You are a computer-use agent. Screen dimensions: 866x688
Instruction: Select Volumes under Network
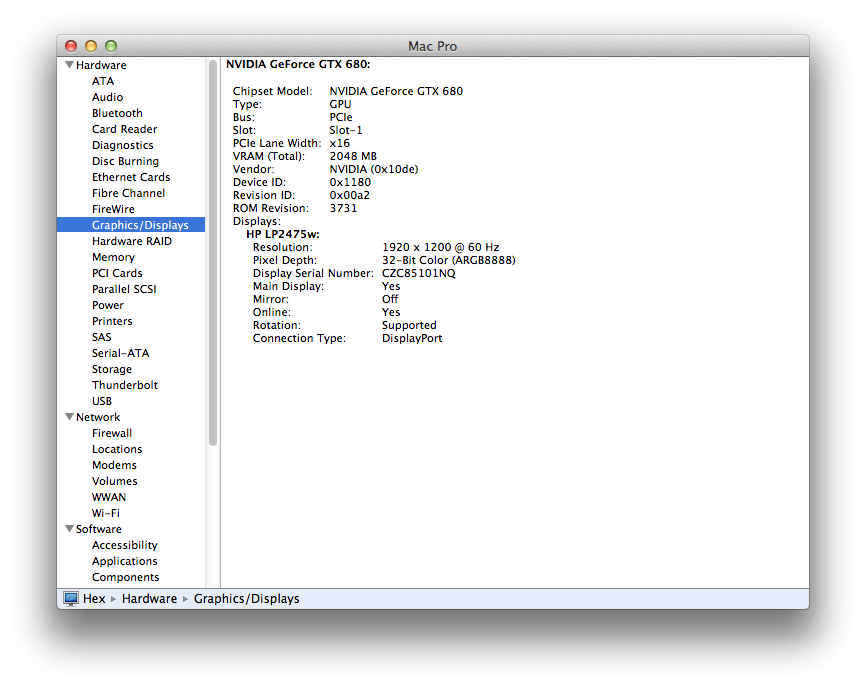click(x=114, y=481)
